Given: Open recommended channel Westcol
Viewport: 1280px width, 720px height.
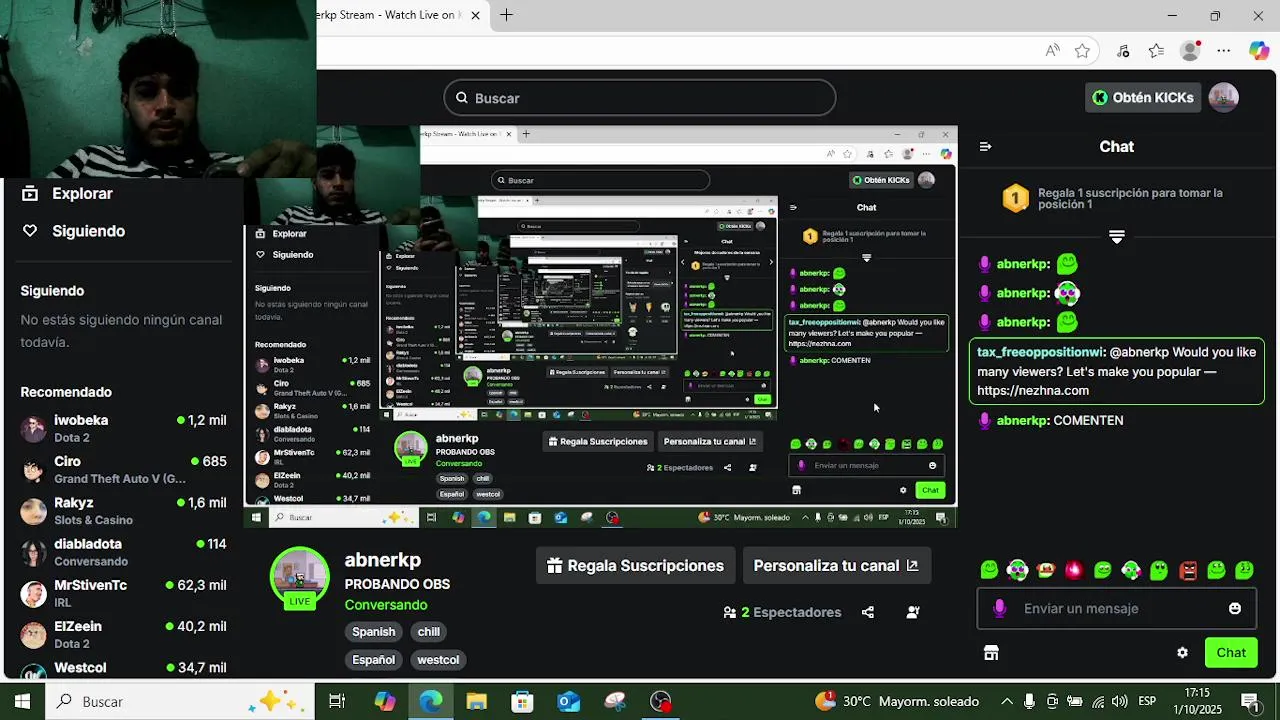Looking at the screenshot, I should [125, 668].
